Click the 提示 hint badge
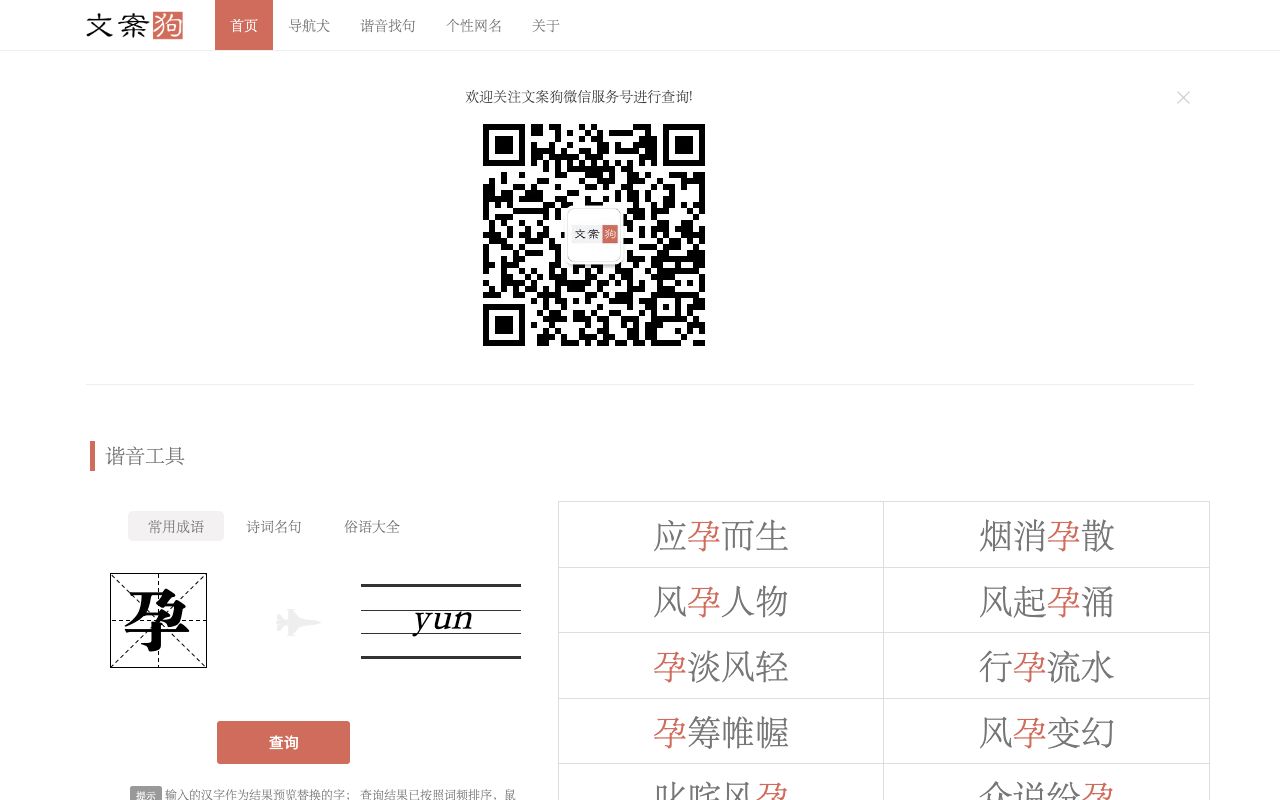Image resolution: width=1280 pixels, height=800 pixels. click(145, 794)
